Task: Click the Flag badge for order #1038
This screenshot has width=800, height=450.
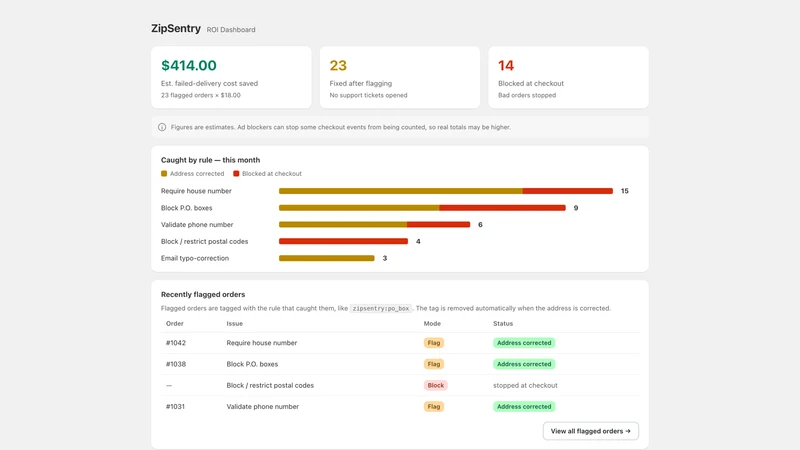Action: point(434,364)
